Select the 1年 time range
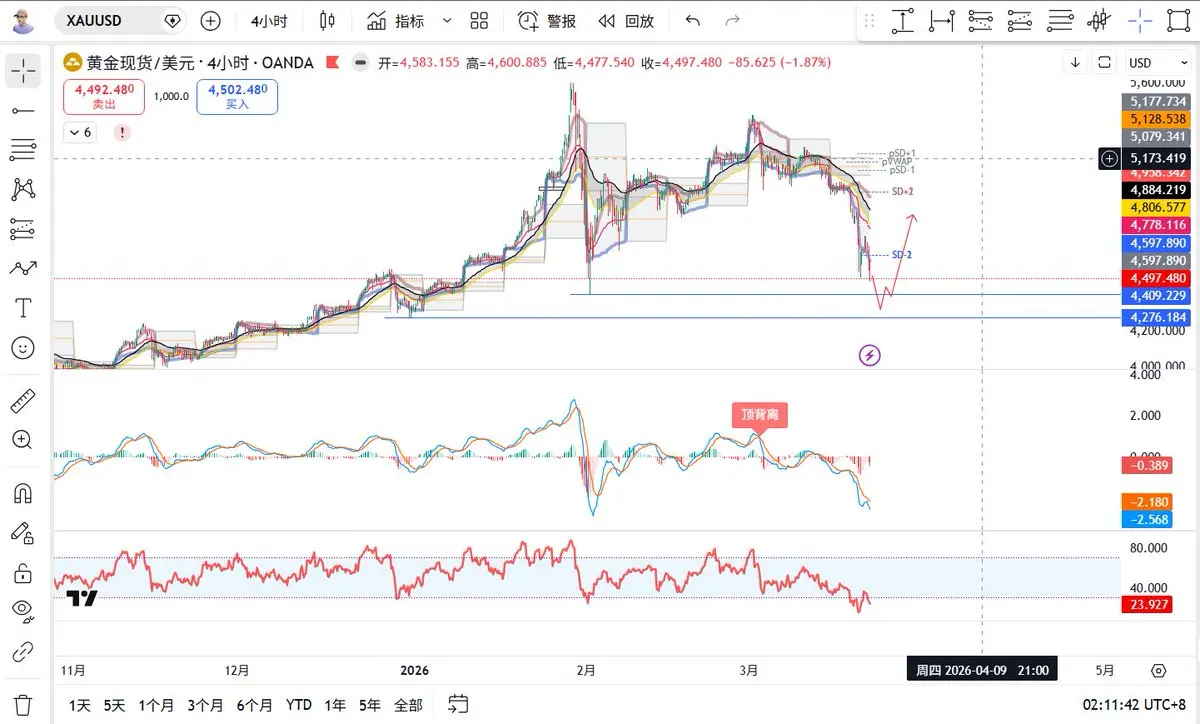Viewport: 1200px width, 724px height. (x=335, y=705)
